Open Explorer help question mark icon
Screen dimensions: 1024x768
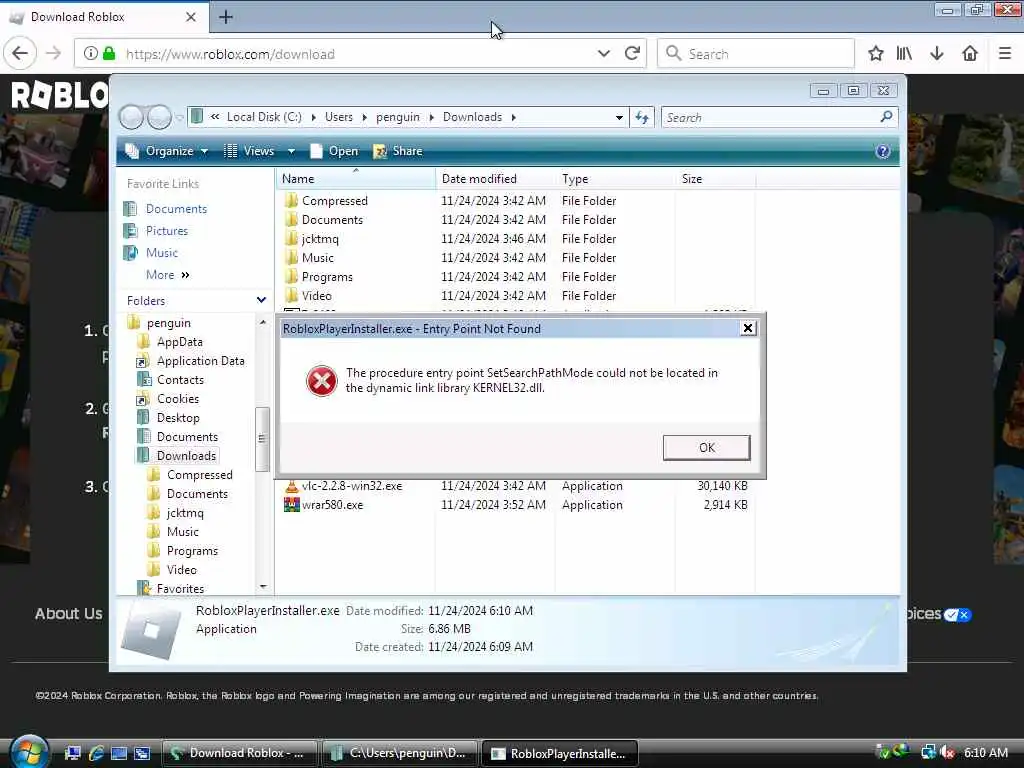[x=882, y=151]
